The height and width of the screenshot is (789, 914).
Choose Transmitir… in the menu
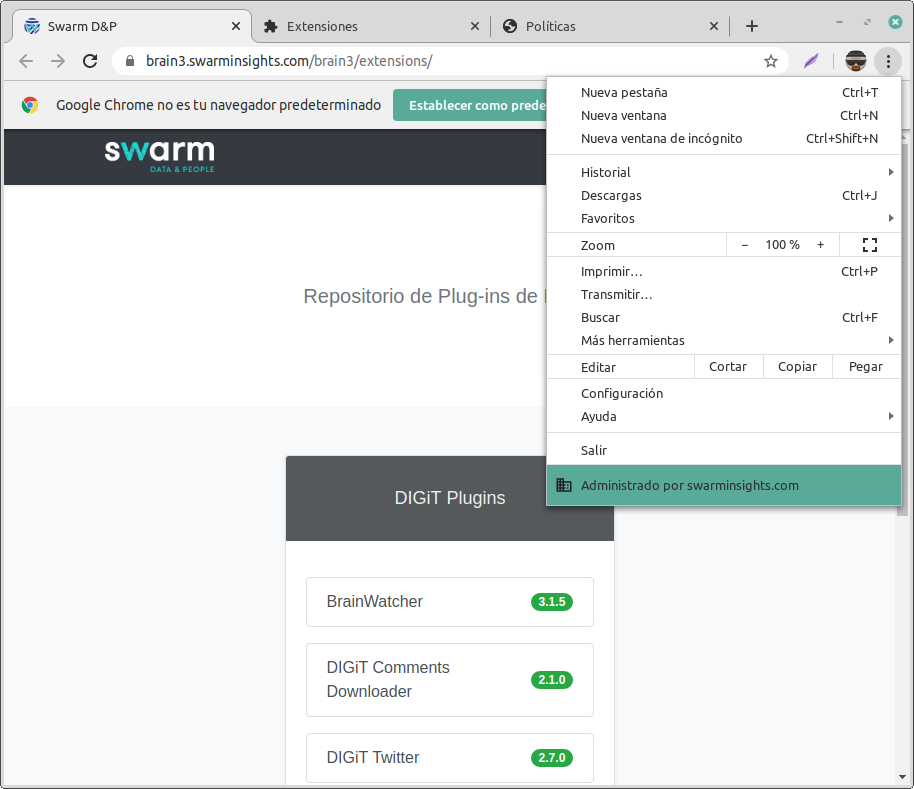click(724, 294)
